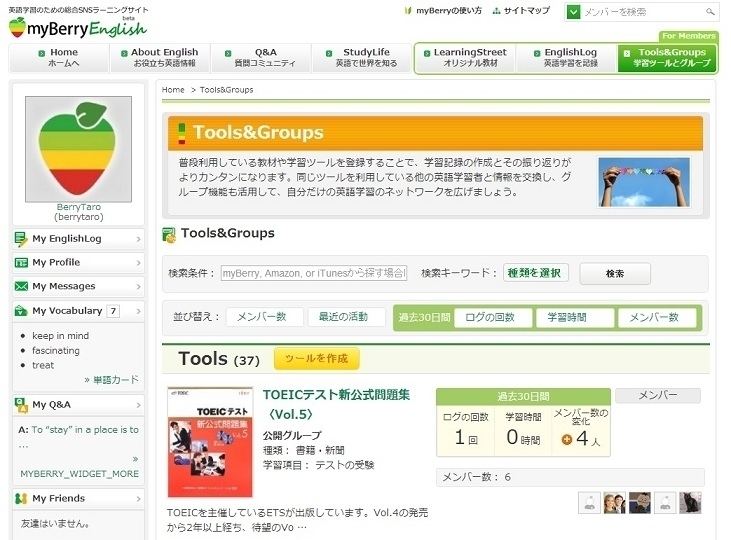This screenshot has height=540, width=731.
Task: Click the fourth member avatar placeholder
Action: tap(665, 503)
